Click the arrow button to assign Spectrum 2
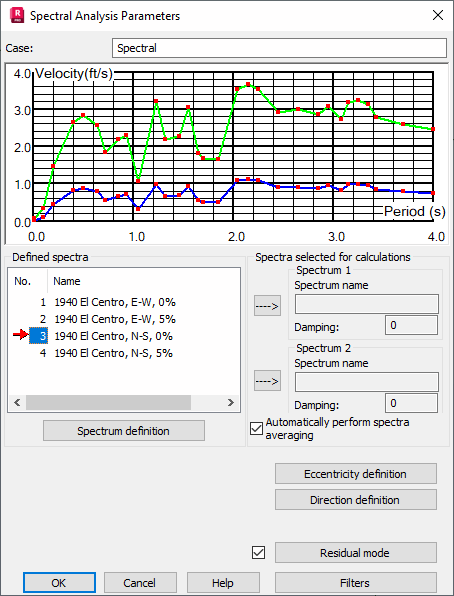454x596 pixels. point(267,381)
